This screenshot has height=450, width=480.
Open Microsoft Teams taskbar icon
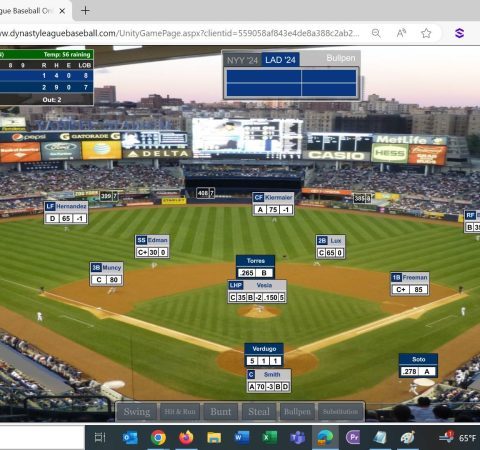click(297, 438)
